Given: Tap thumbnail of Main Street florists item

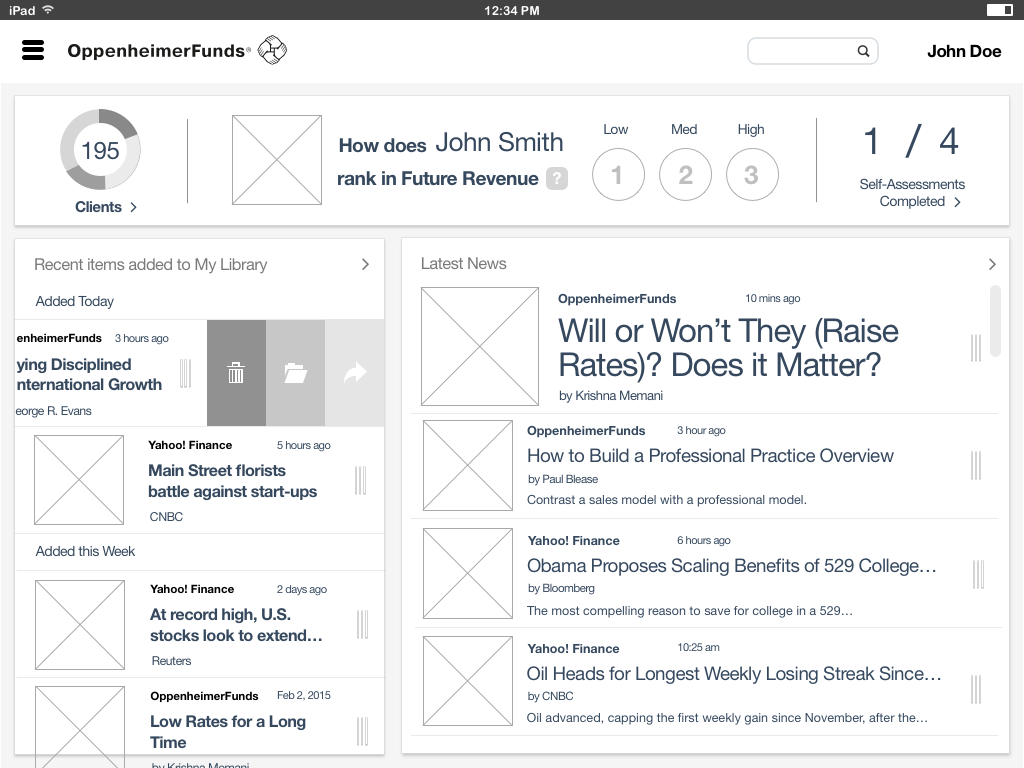Looking at the screenshot, I should 79,480.
